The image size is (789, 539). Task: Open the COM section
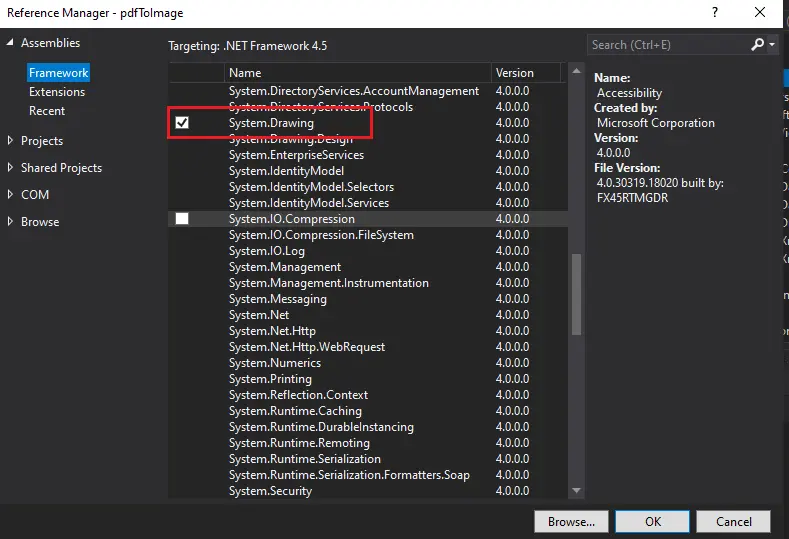tap(35, 194)
